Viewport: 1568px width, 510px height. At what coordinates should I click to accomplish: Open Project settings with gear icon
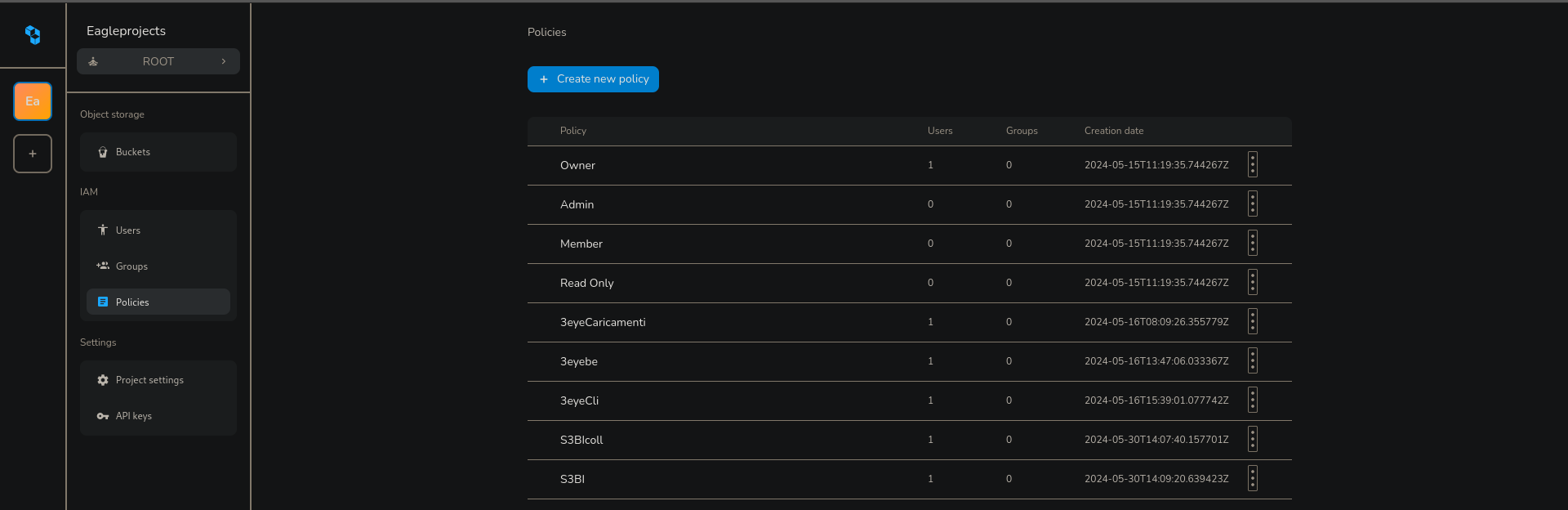pos(149,380)
